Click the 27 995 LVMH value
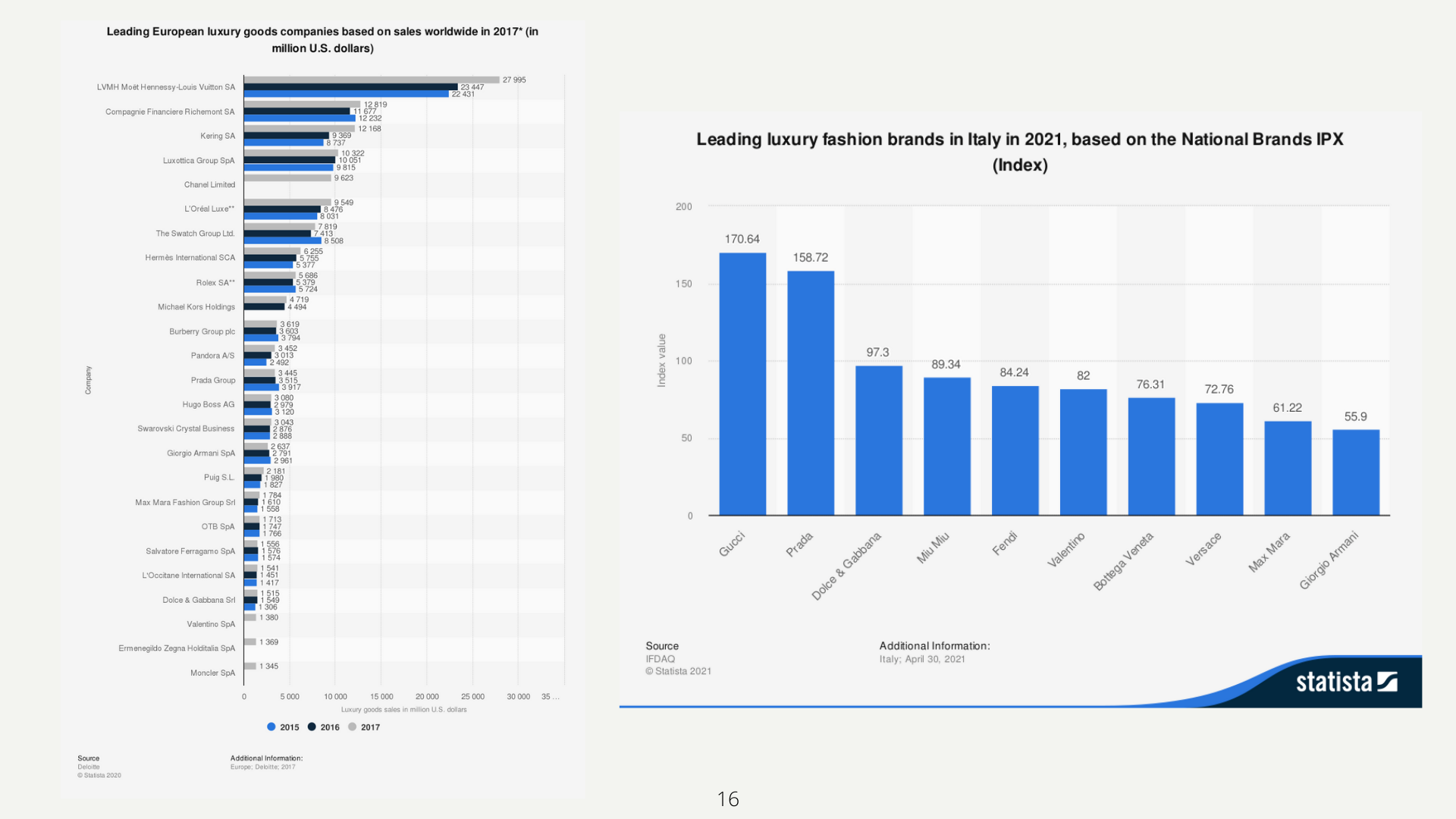Image resolution: width=1456 pixels, height=819 pixels. [x=514, y=80]
